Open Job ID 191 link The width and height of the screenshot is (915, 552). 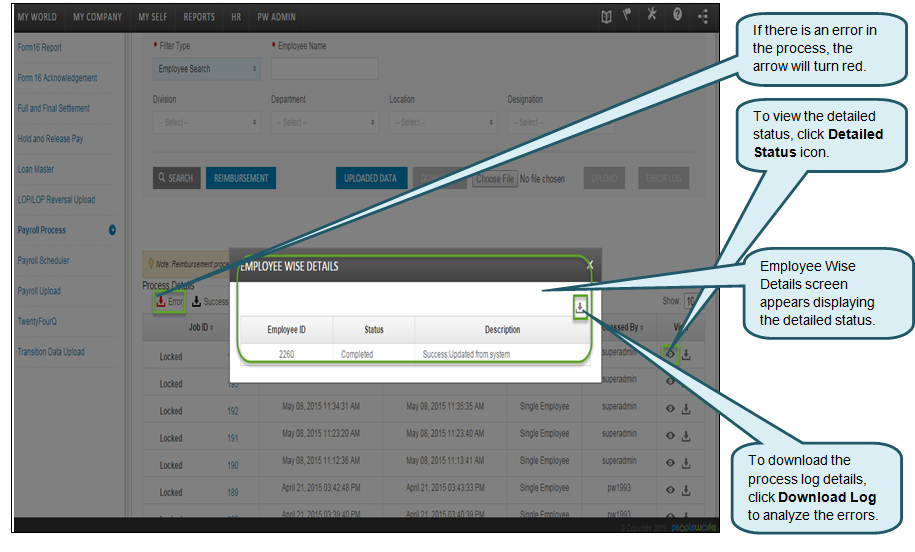pyautogui.click(x=233, y=438)
